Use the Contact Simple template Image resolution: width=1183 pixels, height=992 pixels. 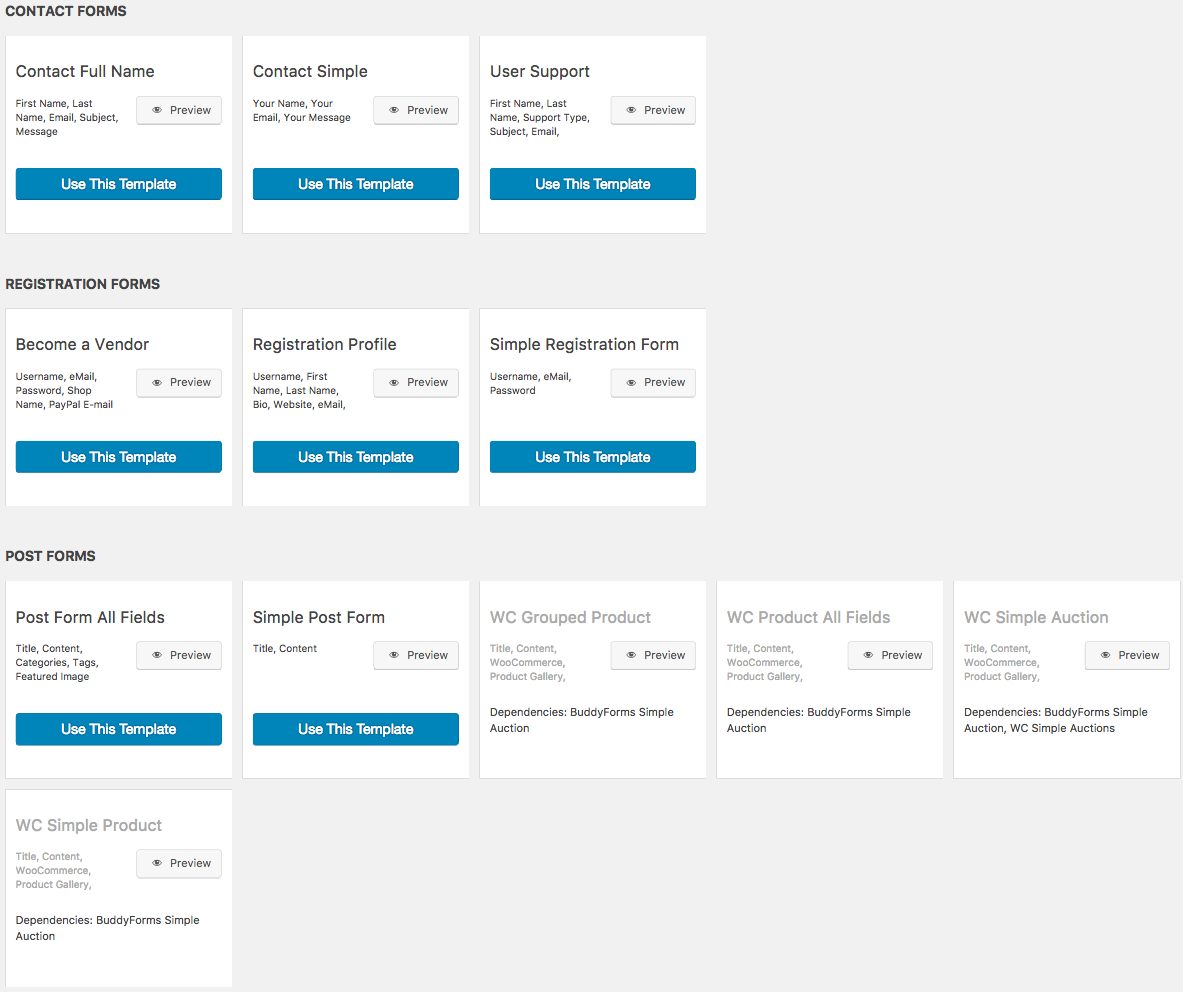click(355, 184)
